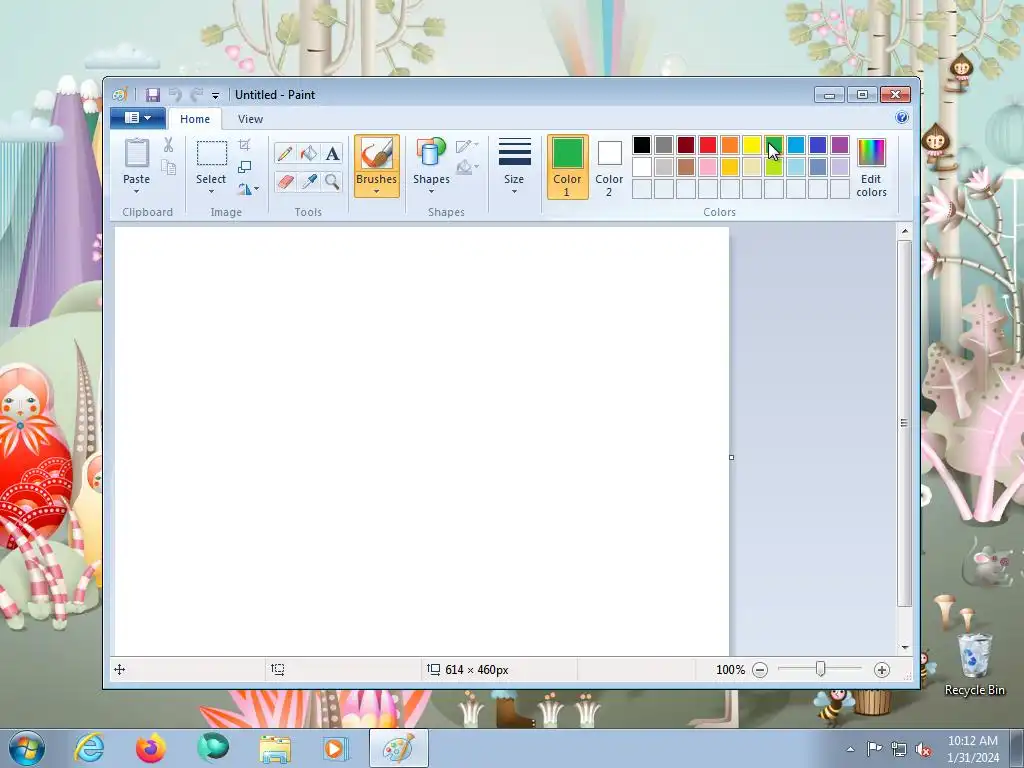Expand the Select dropdown arrow
The height and width of the screenshot is (768, 1024).
(211, 191)
